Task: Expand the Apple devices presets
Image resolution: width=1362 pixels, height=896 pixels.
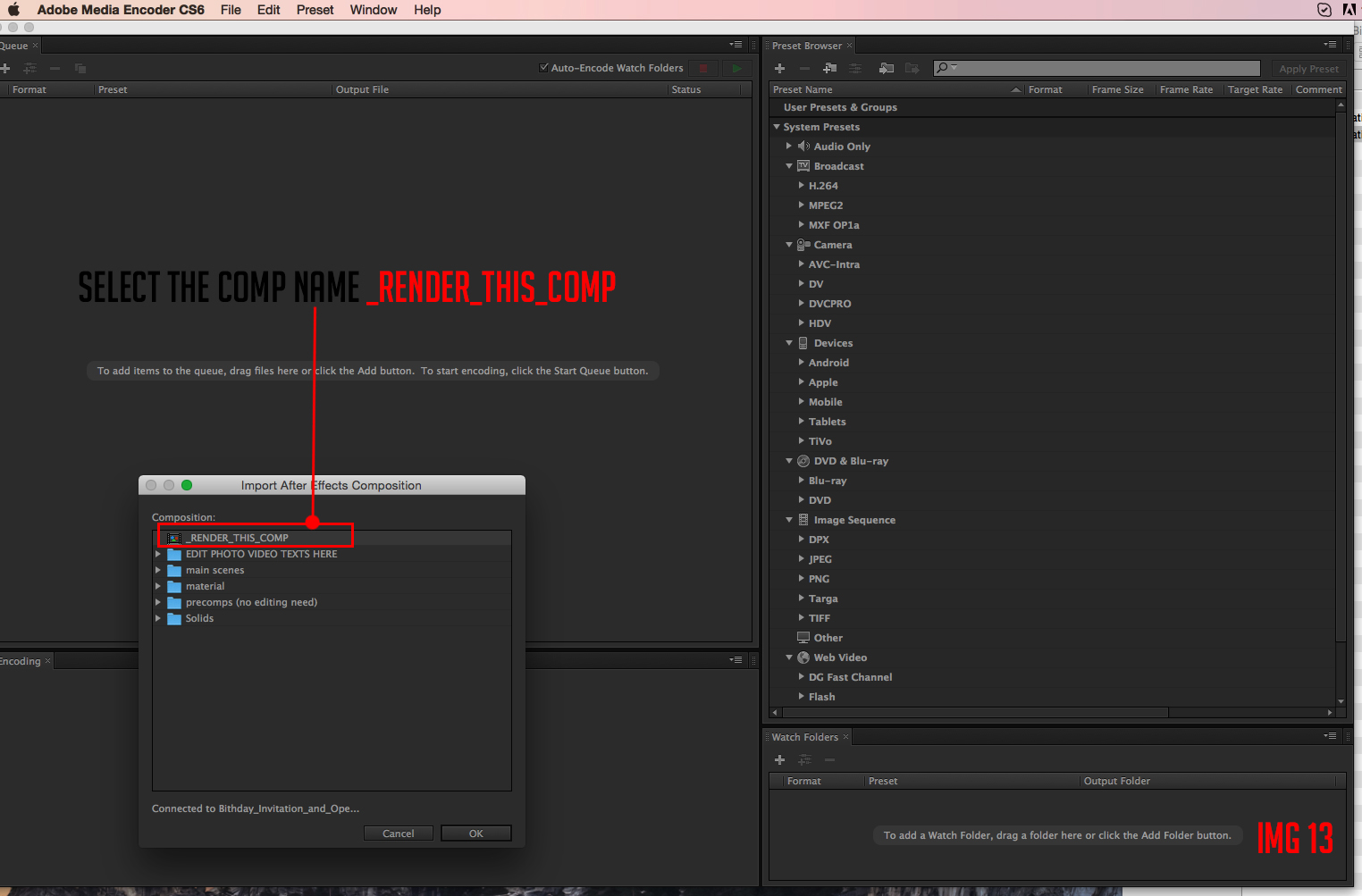Action: pyautogui.click(x=801, y=381)
